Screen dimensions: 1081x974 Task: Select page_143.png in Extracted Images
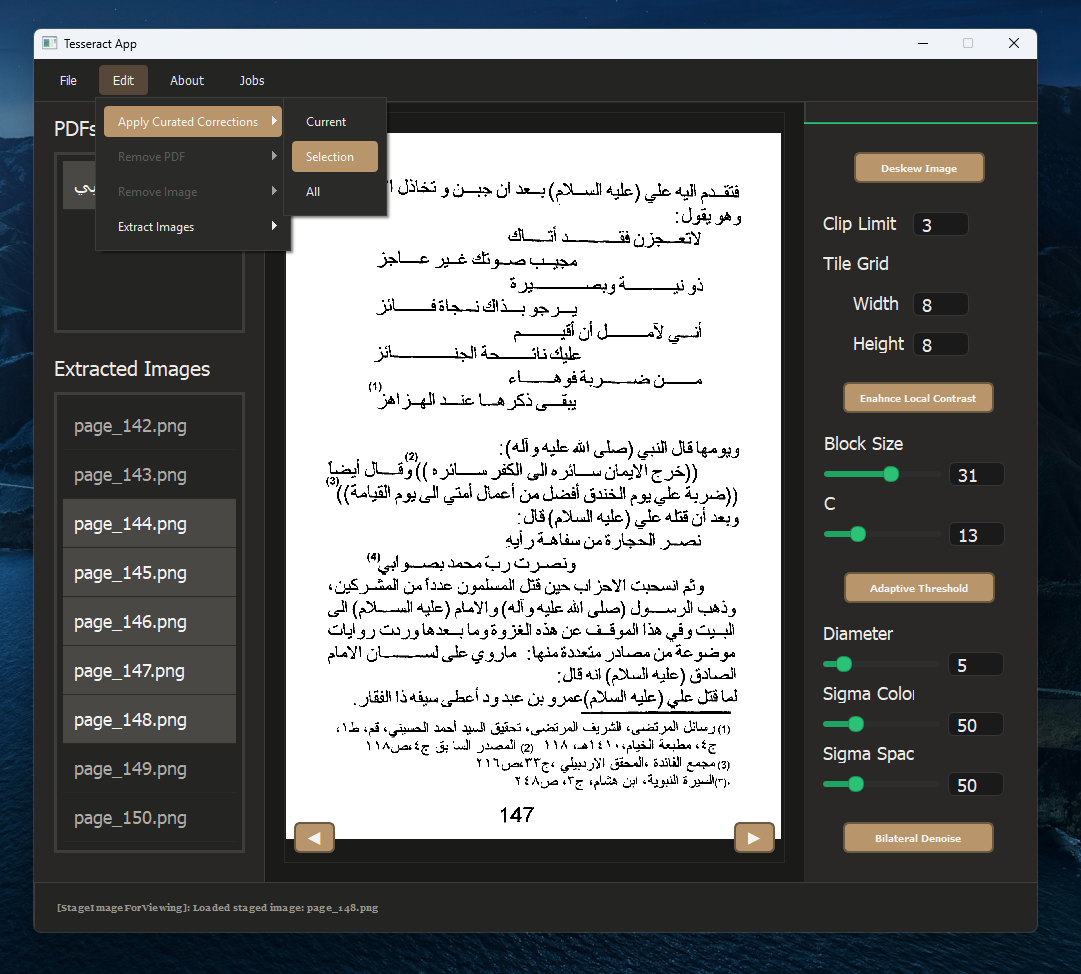(149, 475)
